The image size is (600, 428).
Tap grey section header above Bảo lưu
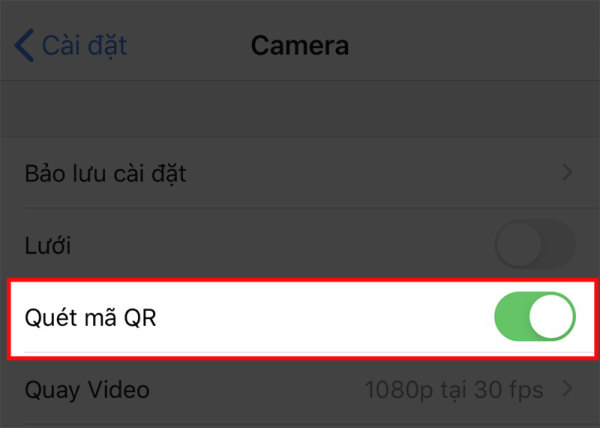[300, 110]
